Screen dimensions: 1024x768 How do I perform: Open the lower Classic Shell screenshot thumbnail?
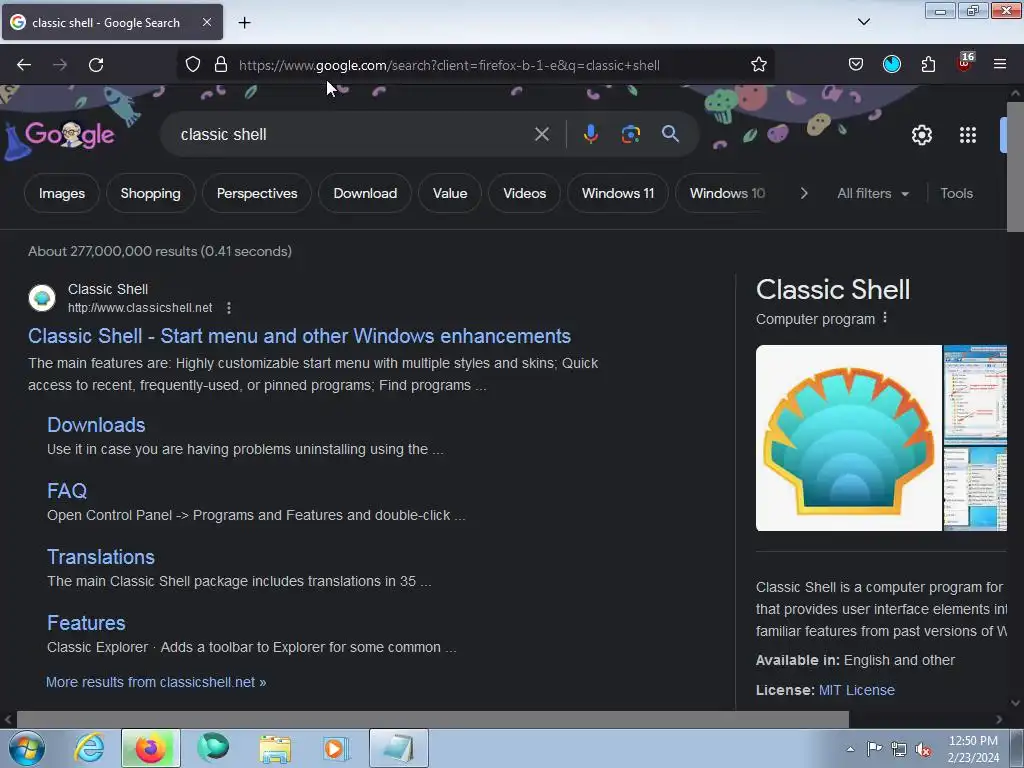click(x=975, y=488)
